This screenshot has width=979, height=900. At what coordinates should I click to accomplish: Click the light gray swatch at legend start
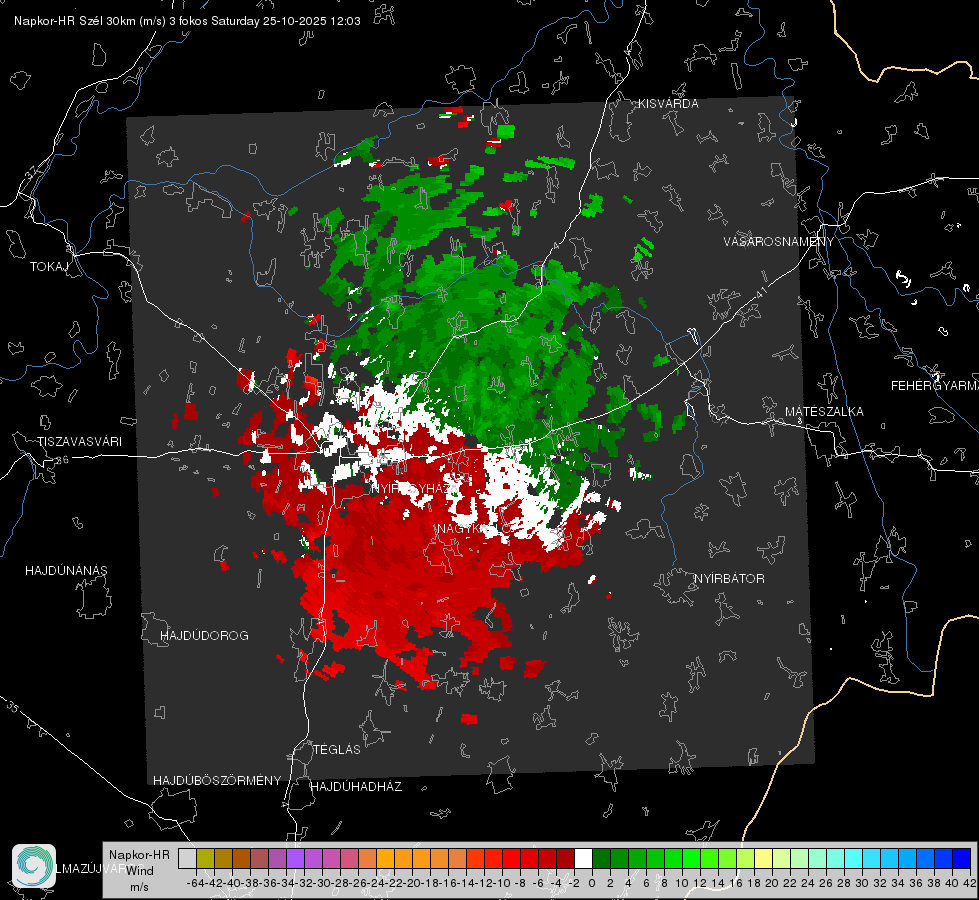(187, 859)
